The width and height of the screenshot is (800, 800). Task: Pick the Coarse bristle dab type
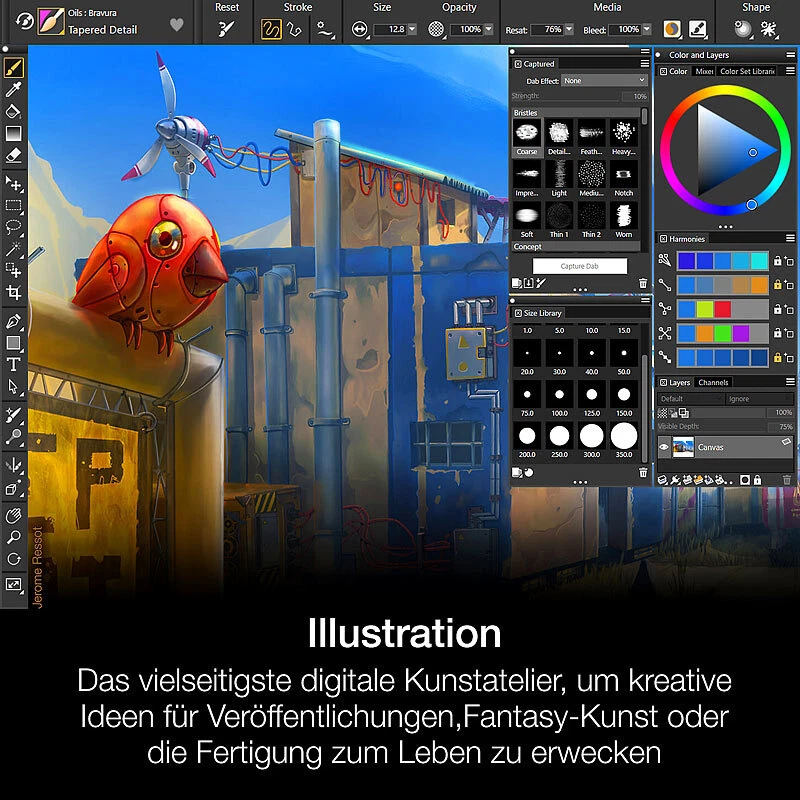pyautogui.click(x=529, y=135)
